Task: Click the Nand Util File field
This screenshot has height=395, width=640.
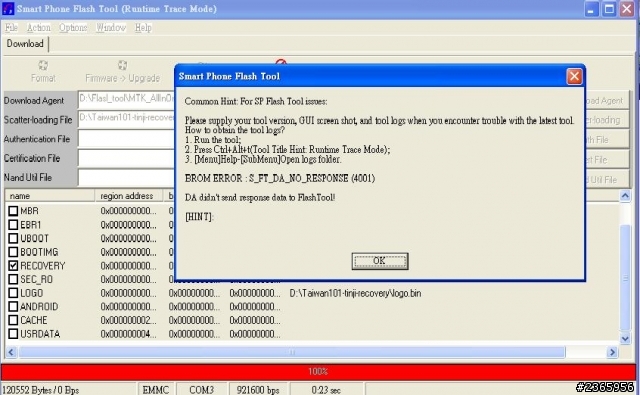Action: click(127, 178)
